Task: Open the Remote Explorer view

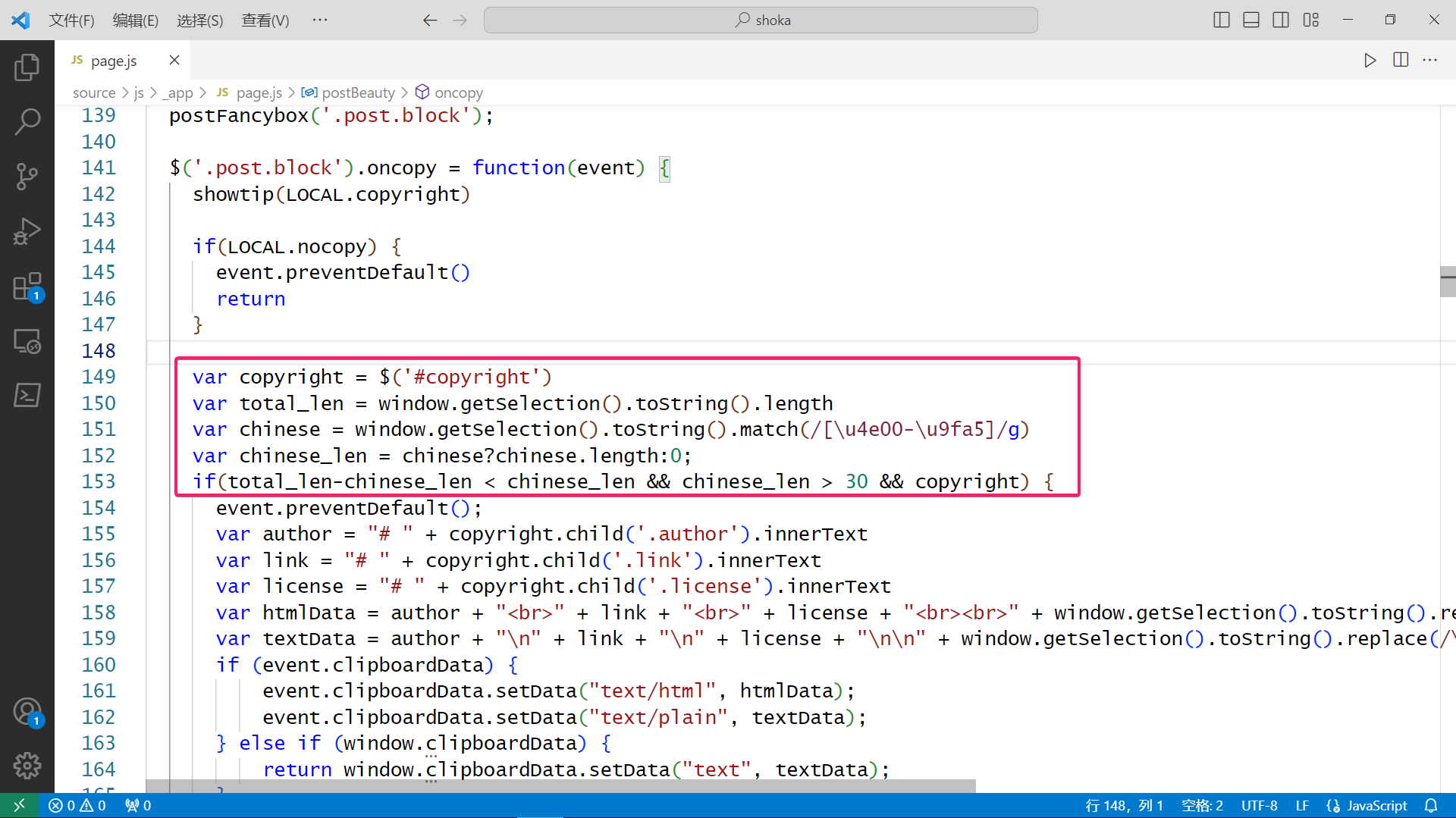Action: (27, 342)
